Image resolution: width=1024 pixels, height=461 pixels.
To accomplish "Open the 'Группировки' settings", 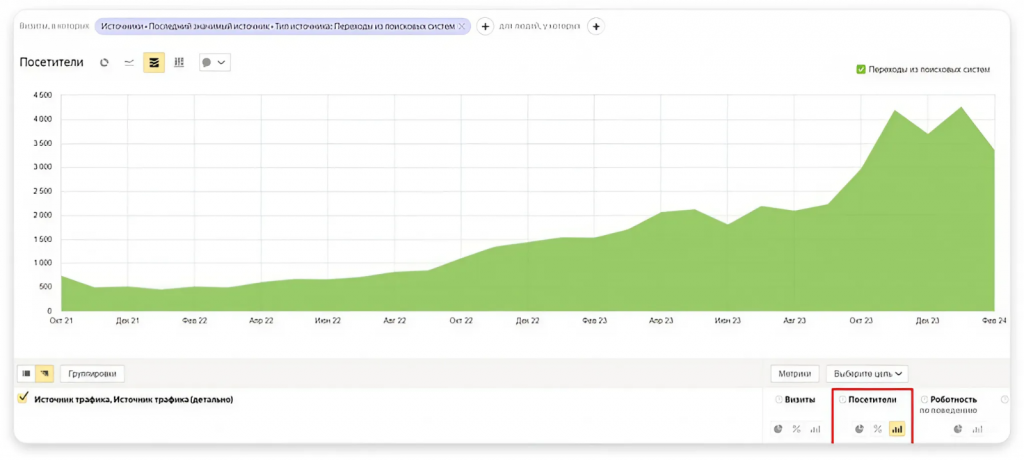I will (x=93, y=374).
